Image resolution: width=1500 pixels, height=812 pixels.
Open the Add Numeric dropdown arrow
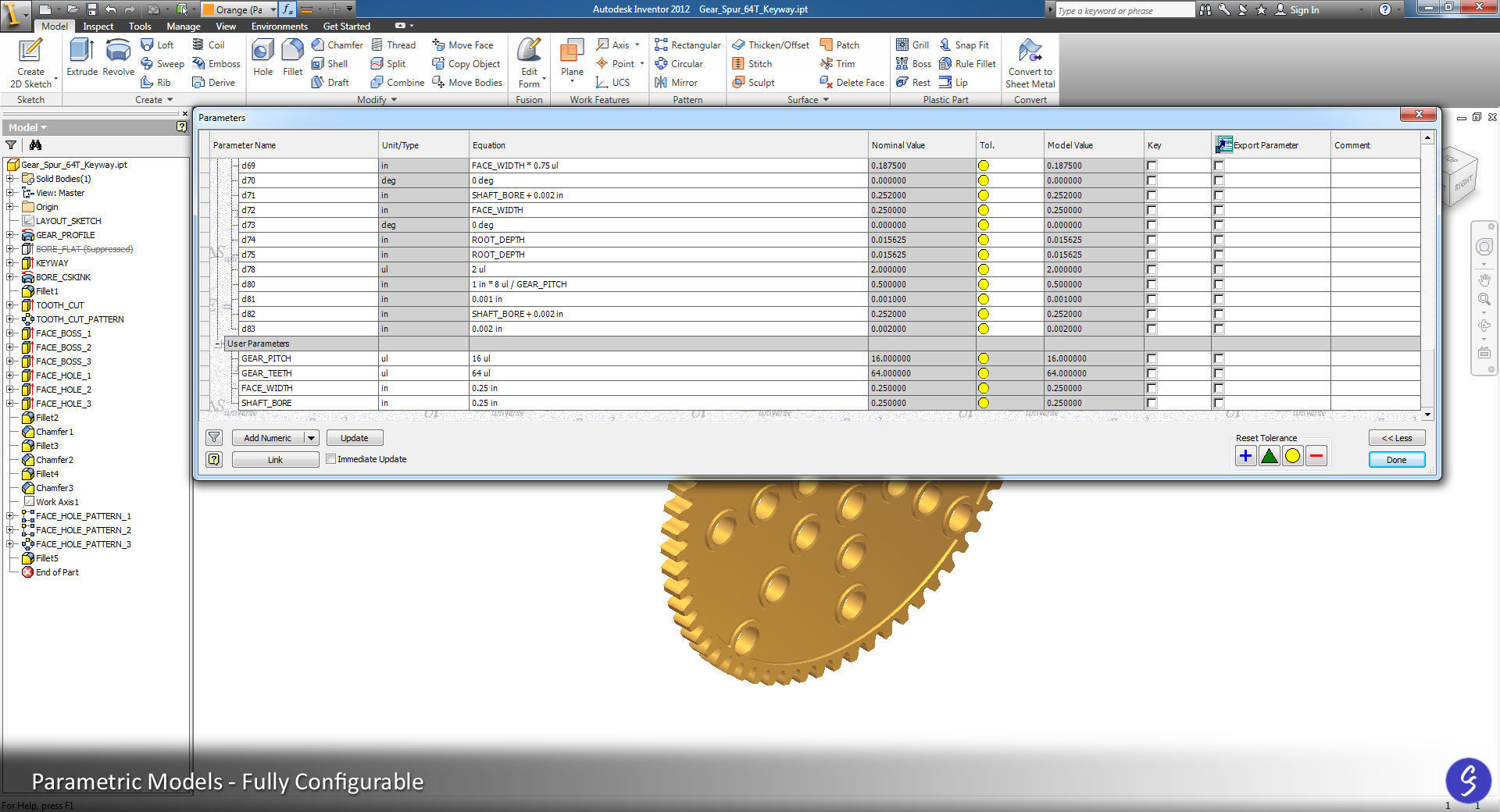point(311,438)
